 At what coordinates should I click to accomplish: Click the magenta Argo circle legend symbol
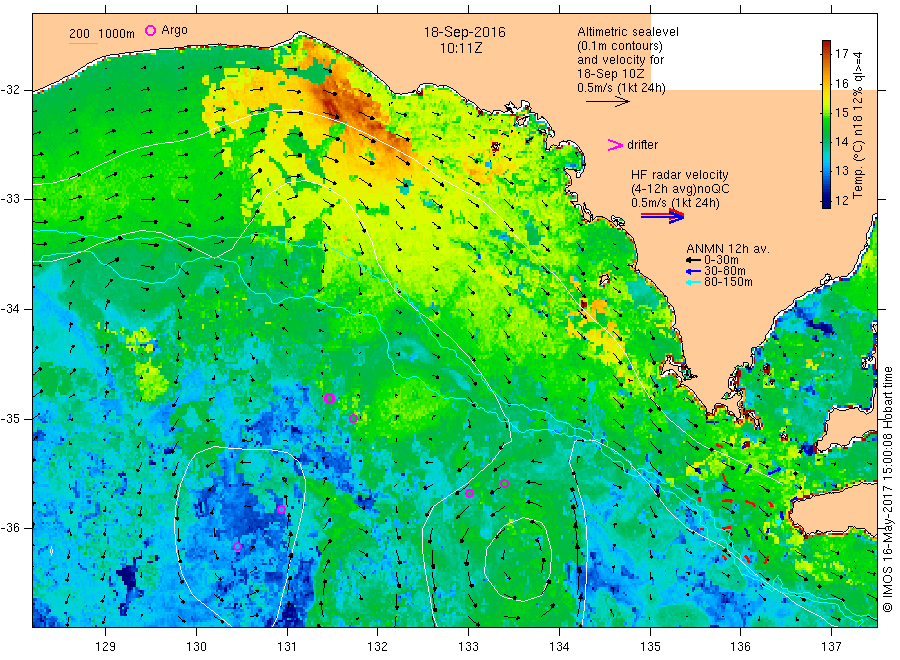click(150, 30)
